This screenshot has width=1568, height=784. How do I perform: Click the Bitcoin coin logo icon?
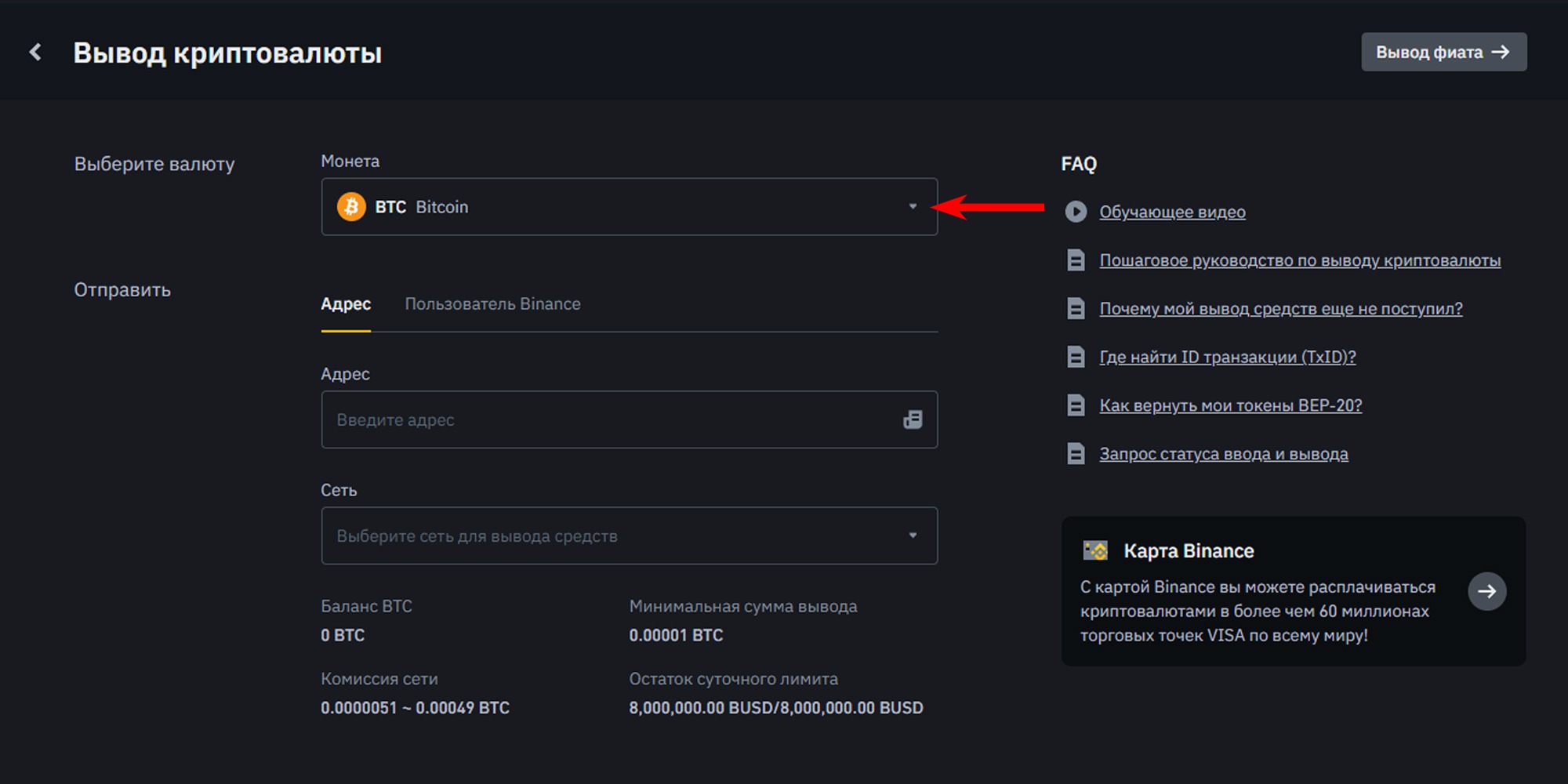pos(351,207)
